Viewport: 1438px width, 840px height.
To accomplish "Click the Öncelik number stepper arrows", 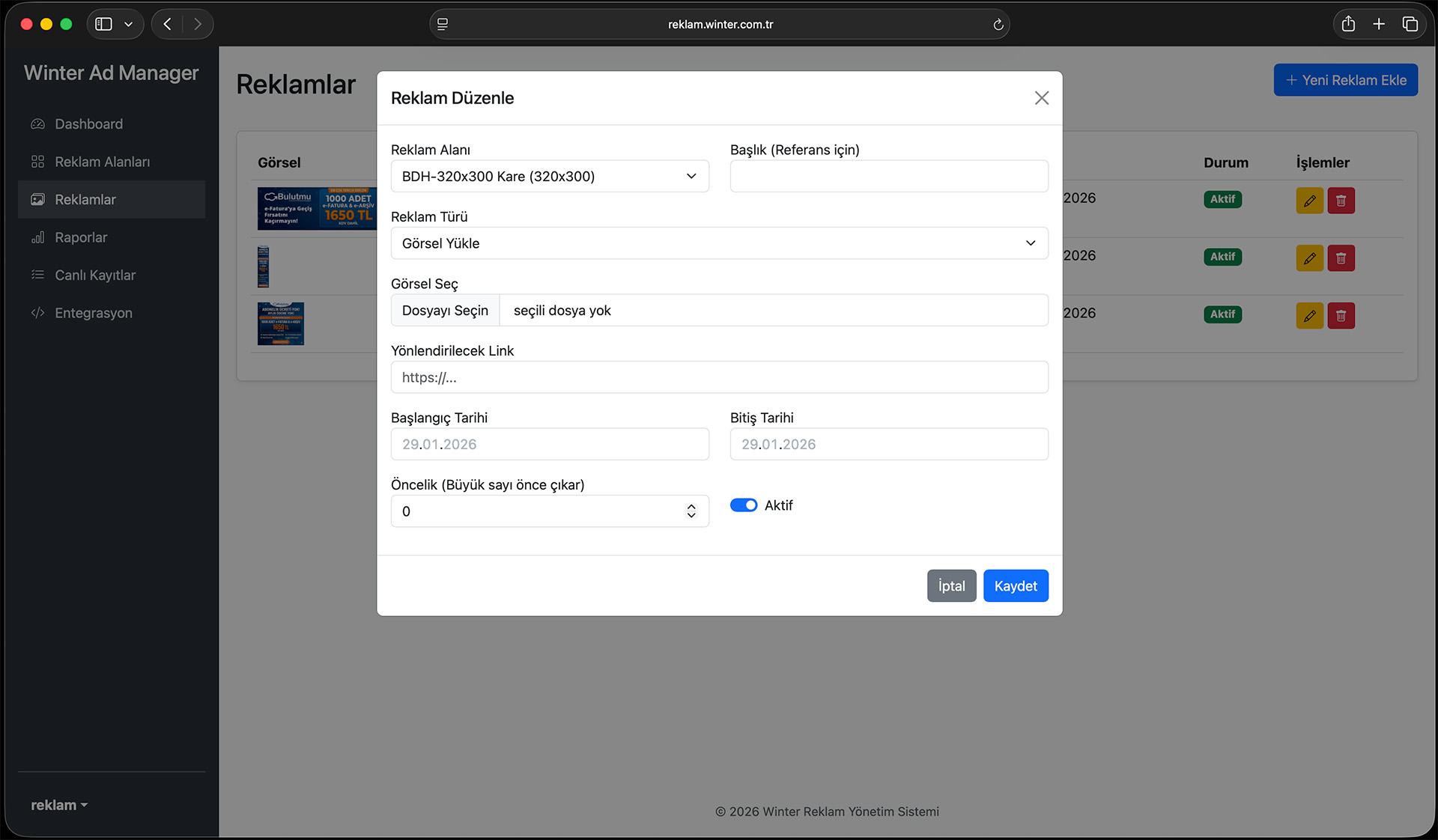I will tap(691, 511).
